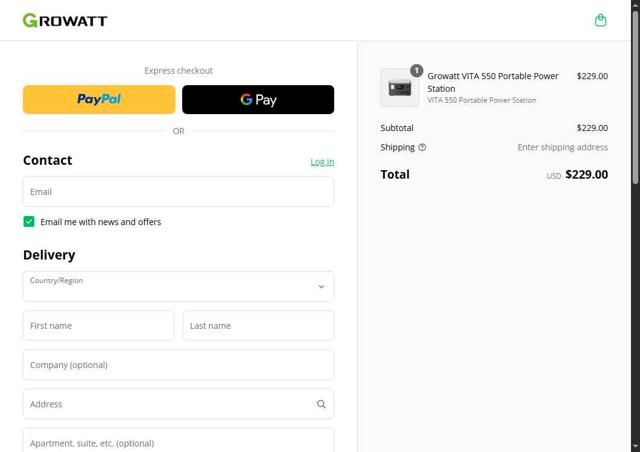
Task: Open the Country/Region dropdown
Action: tap(178, 286)
